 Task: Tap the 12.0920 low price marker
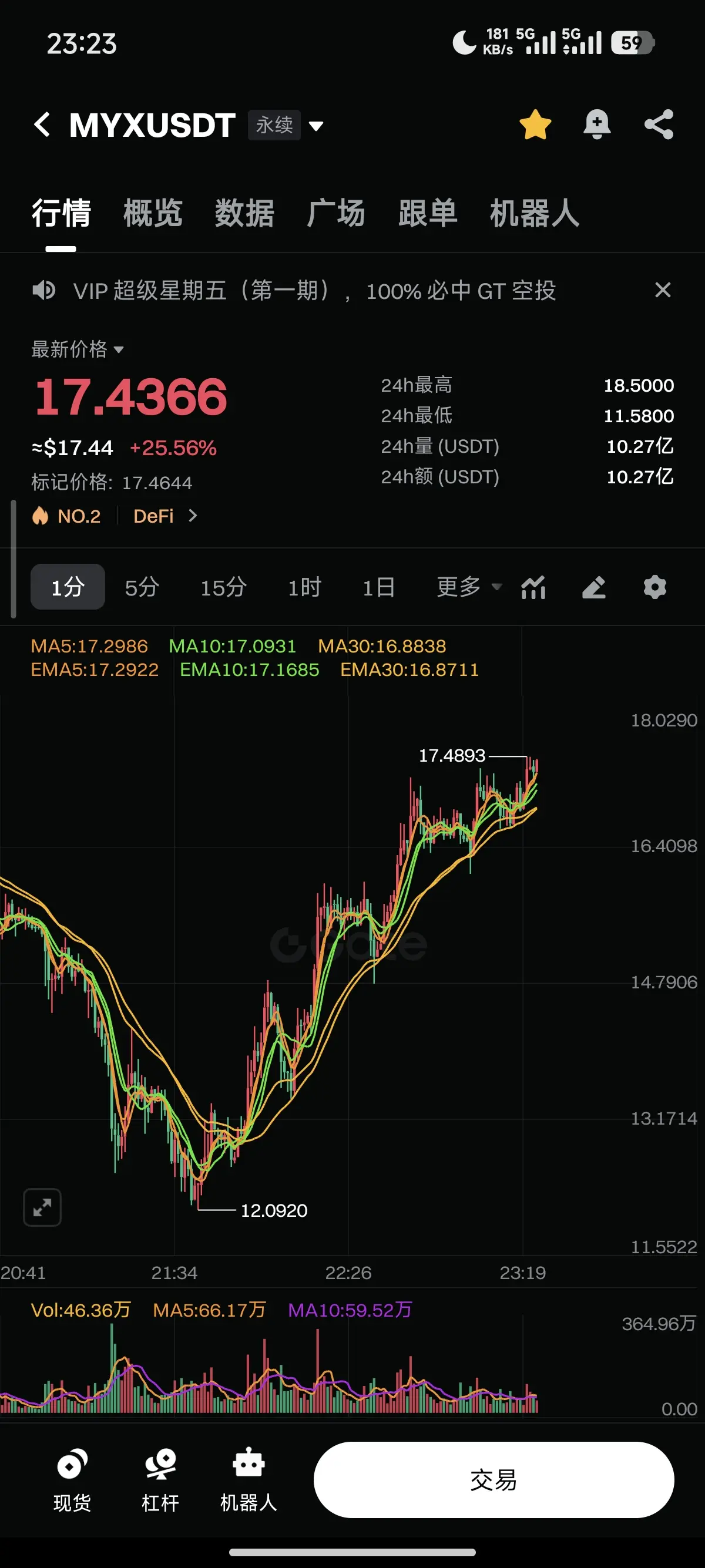click(274, 1210)
